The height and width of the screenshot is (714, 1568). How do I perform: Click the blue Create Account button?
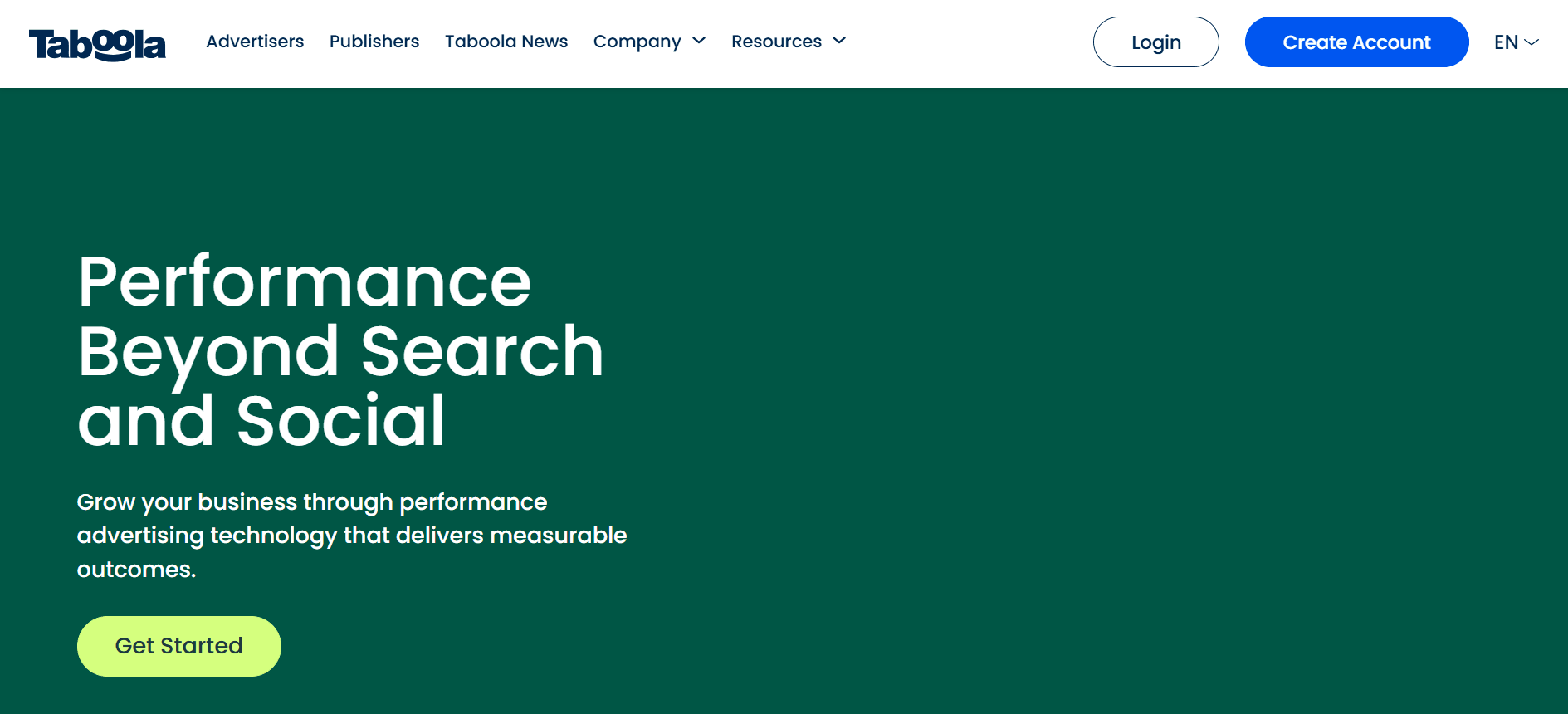(1356, 42)
